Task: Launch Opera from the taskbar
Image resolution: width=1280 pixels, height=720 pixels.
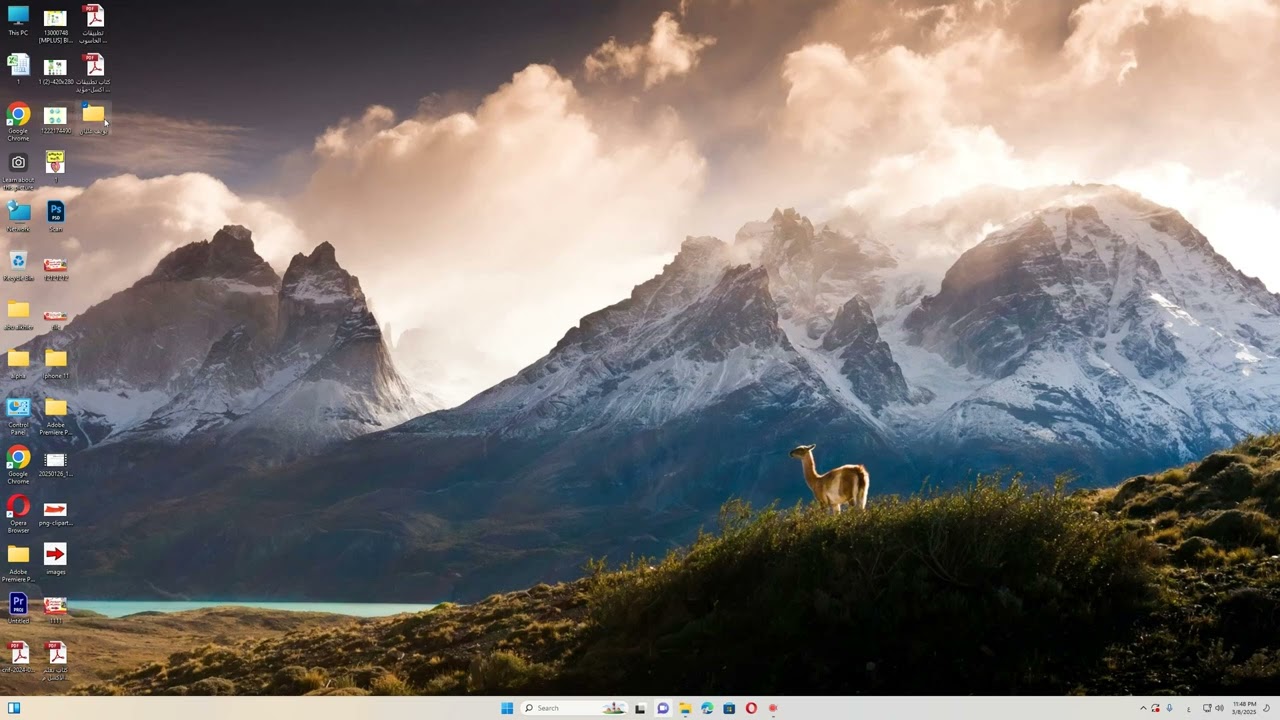Action: [751, 708]
